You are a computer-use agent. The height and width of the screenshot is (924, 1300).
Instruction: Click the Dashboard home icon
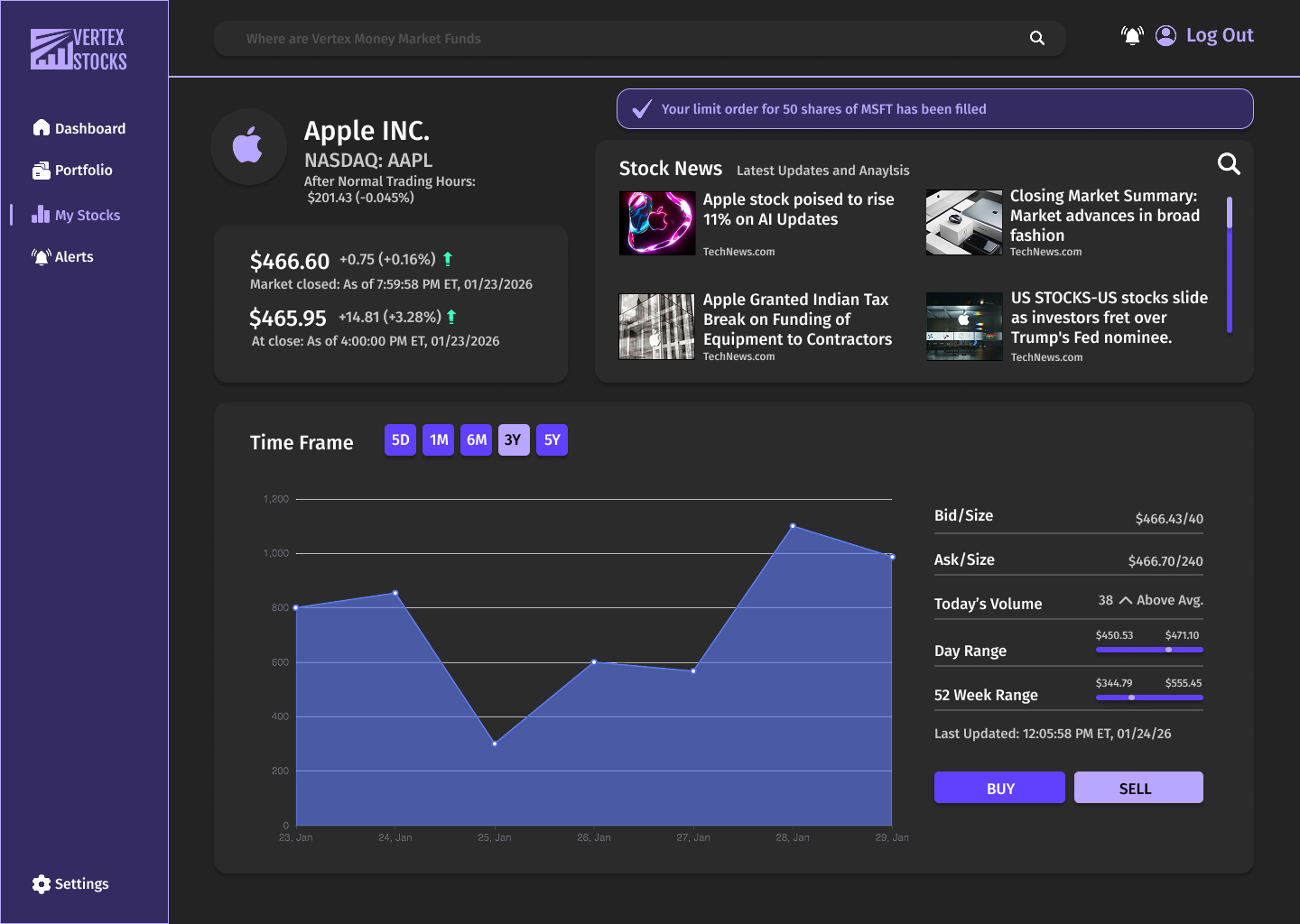click(42, 127)
